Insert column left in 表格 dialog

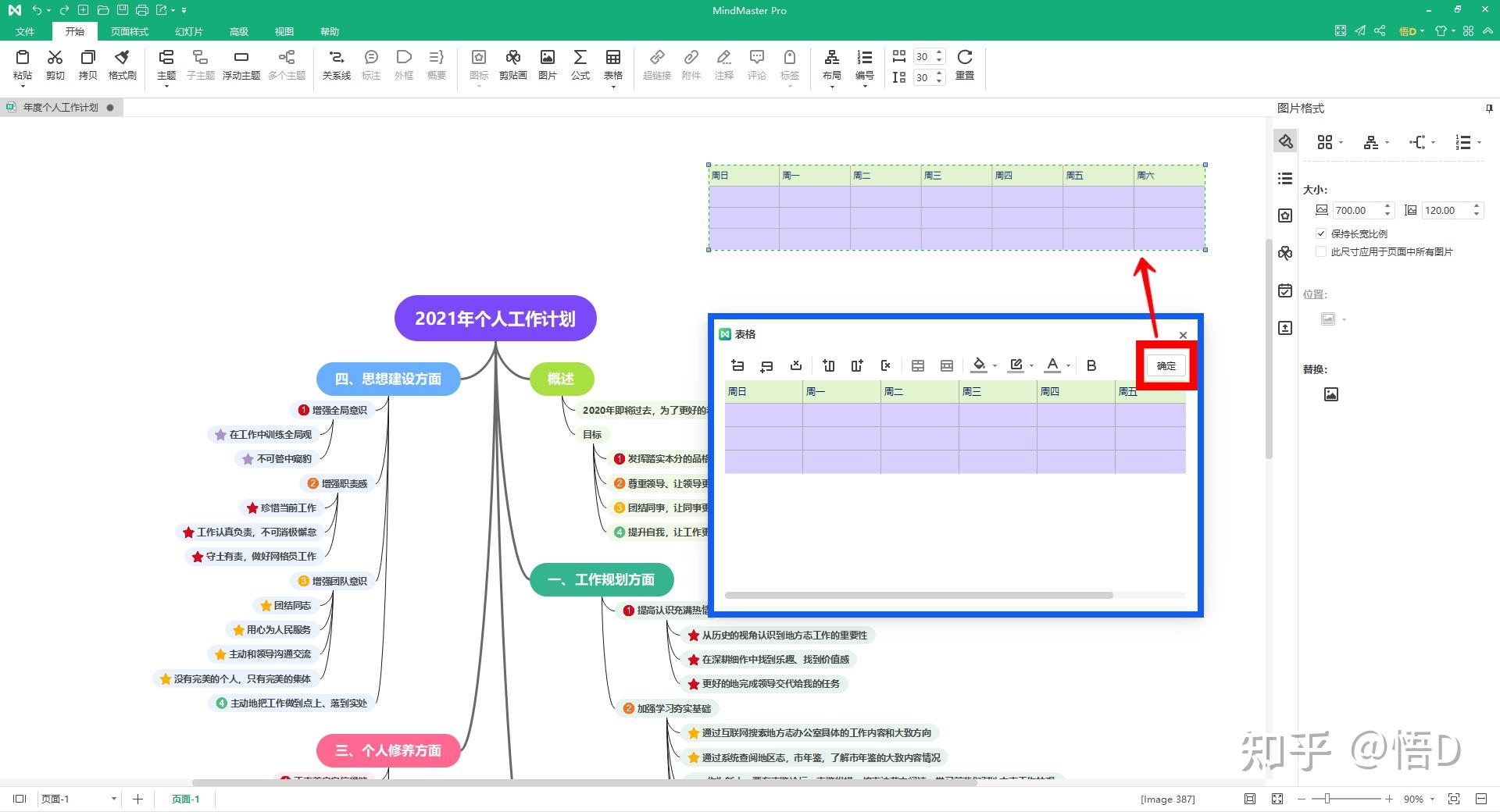829,365
